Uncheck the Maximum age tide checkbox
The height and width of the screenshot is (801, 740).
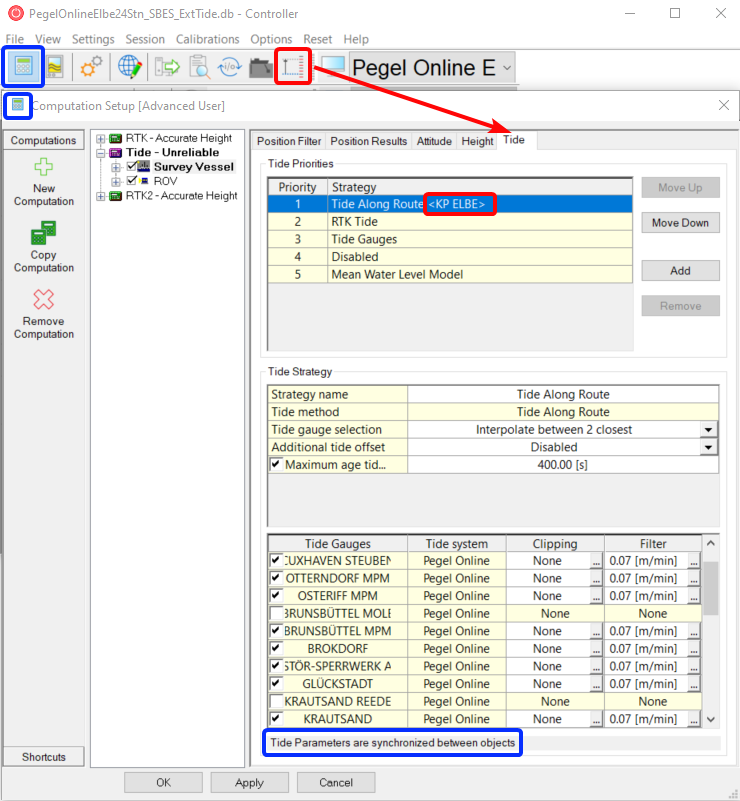276,465
